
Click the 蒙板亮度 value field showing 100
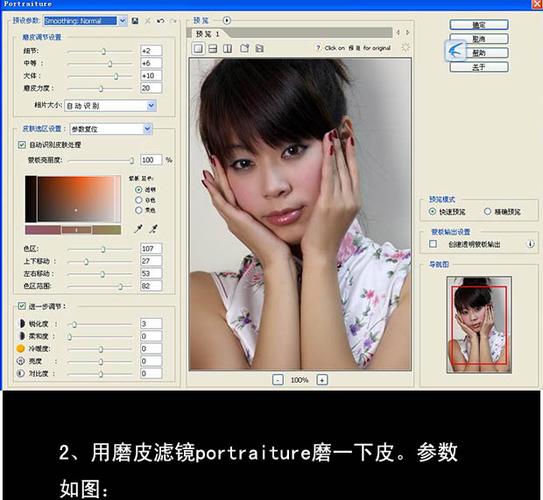coord(151,160)
